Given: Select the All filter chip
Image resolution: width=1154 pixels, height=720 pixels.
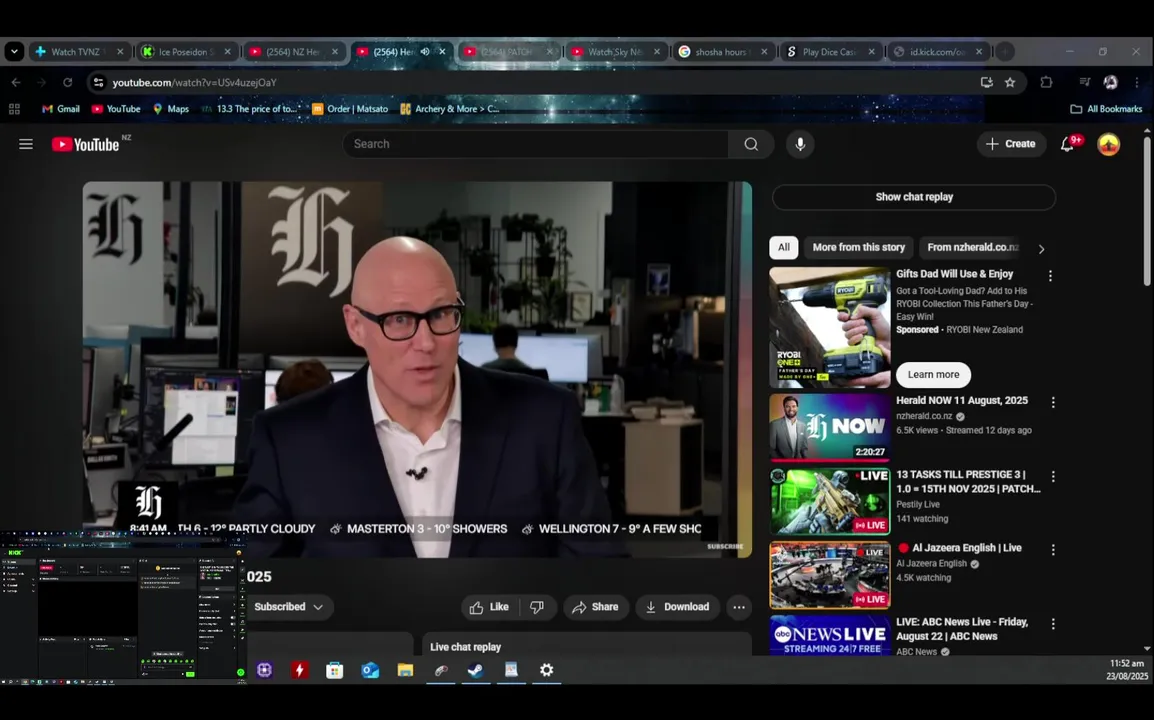Looking at the screenshot, I should click(x=784, y=247).
